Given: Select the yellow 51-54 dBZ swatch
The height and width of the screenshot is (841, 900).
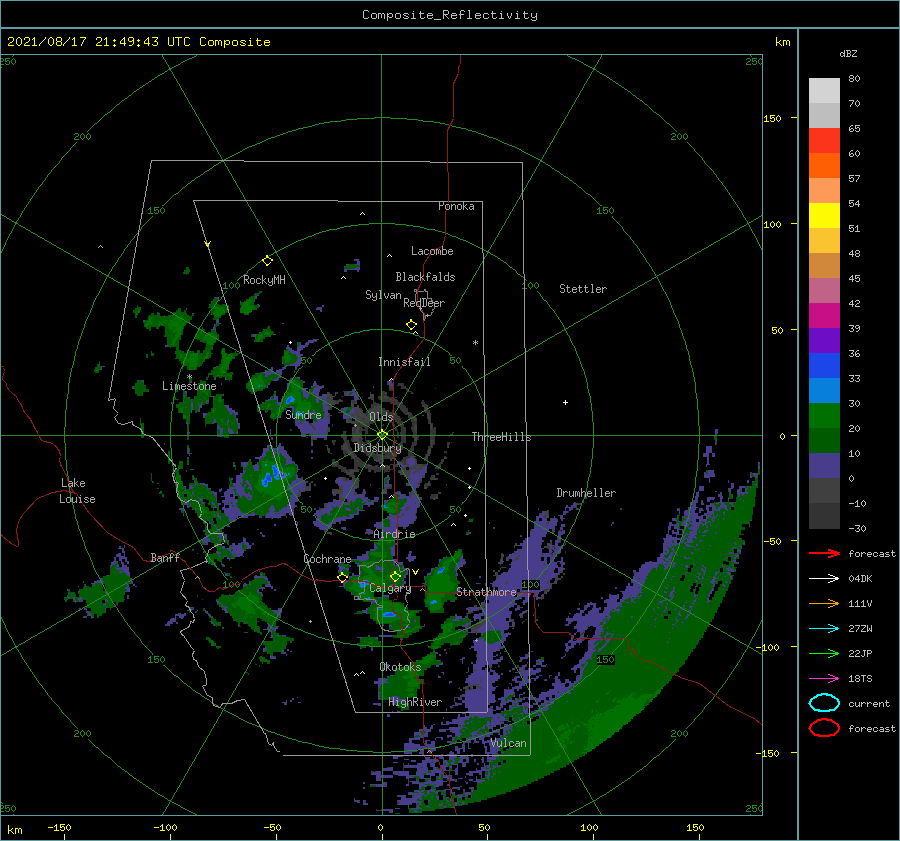Looking at the screenshot, I should (824, 216).
